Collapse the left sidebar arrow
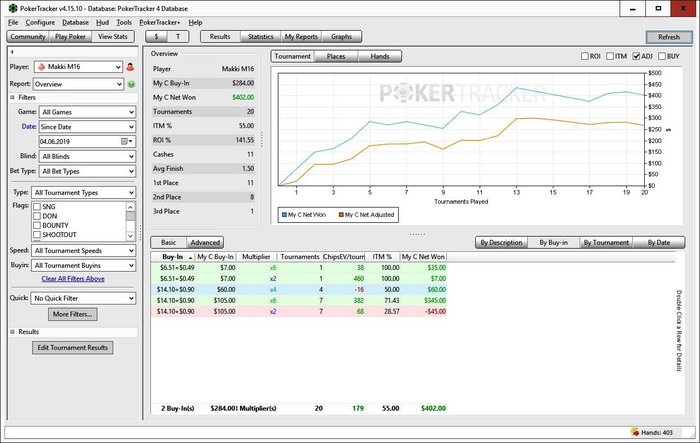 pyautogui.click(x=12, y=52)
